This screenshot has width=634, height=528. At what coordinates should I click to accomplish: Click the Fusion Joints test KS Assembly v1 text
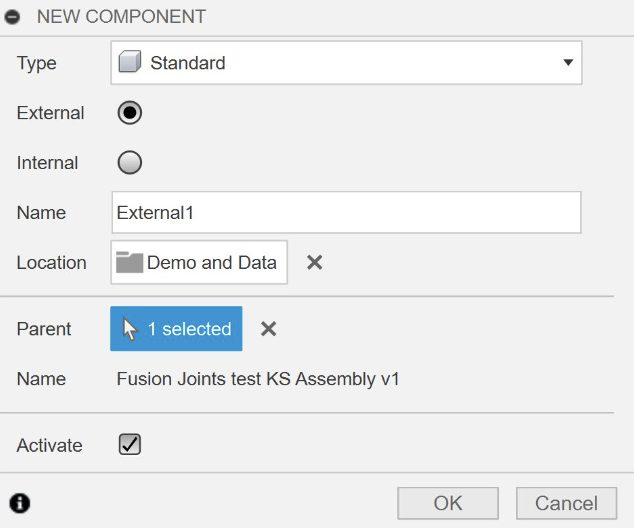point(258,379)
